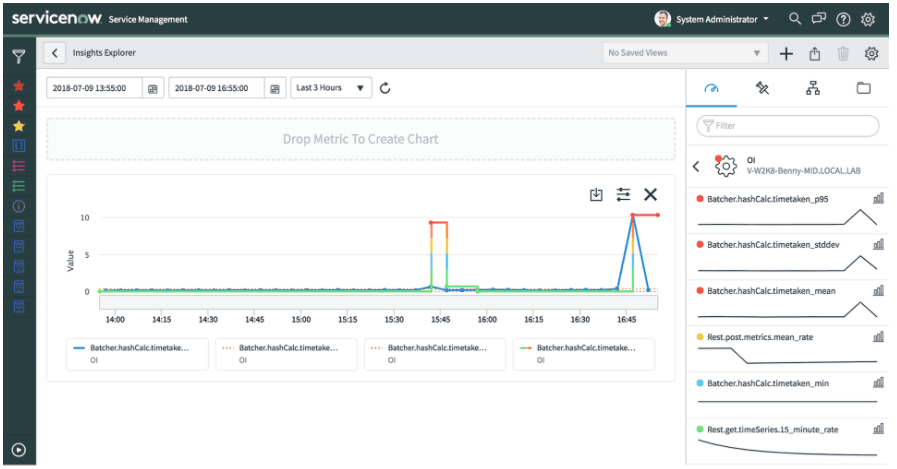Click the ServiceNow logo
Screen dimensions: 897x469
[57, 18]
